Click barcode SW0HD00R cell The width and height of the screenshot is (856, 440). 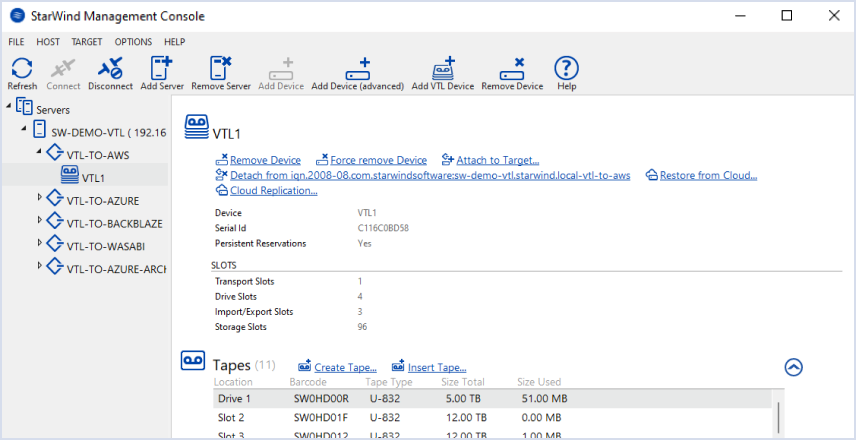(x=321, y=399)
